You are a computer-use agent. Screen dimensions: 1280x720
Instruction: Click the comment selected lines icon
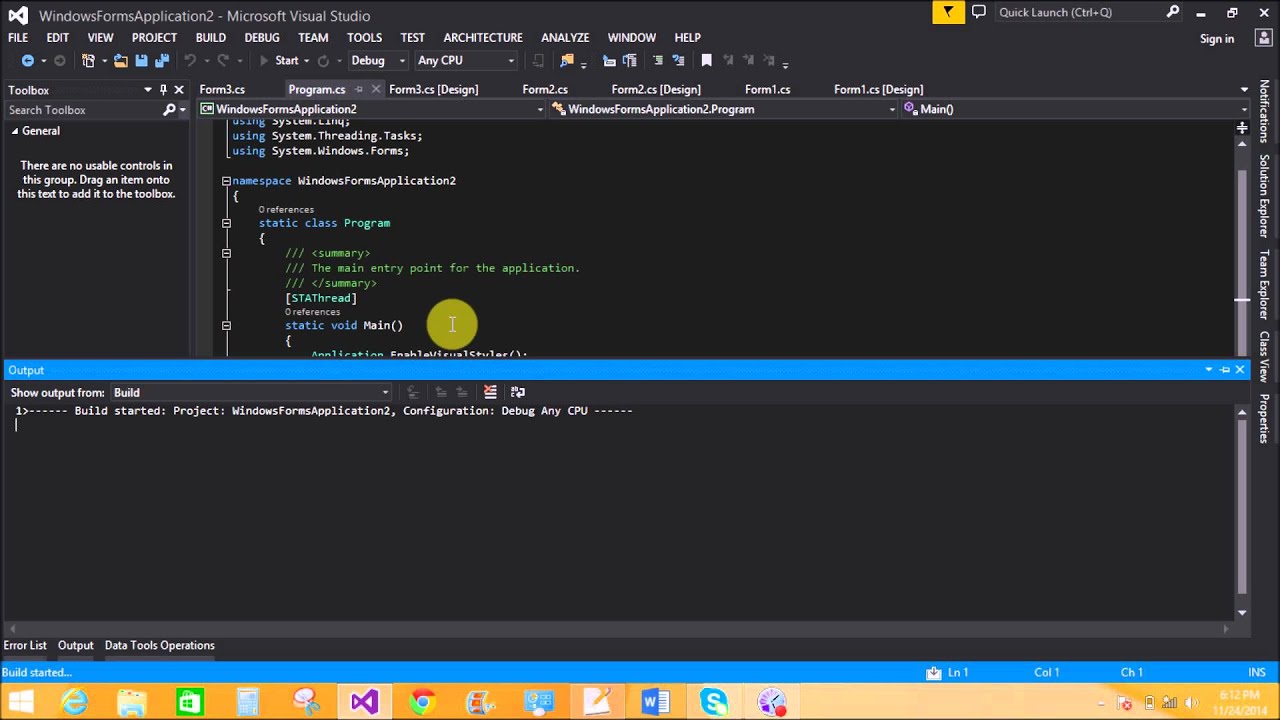659,61
